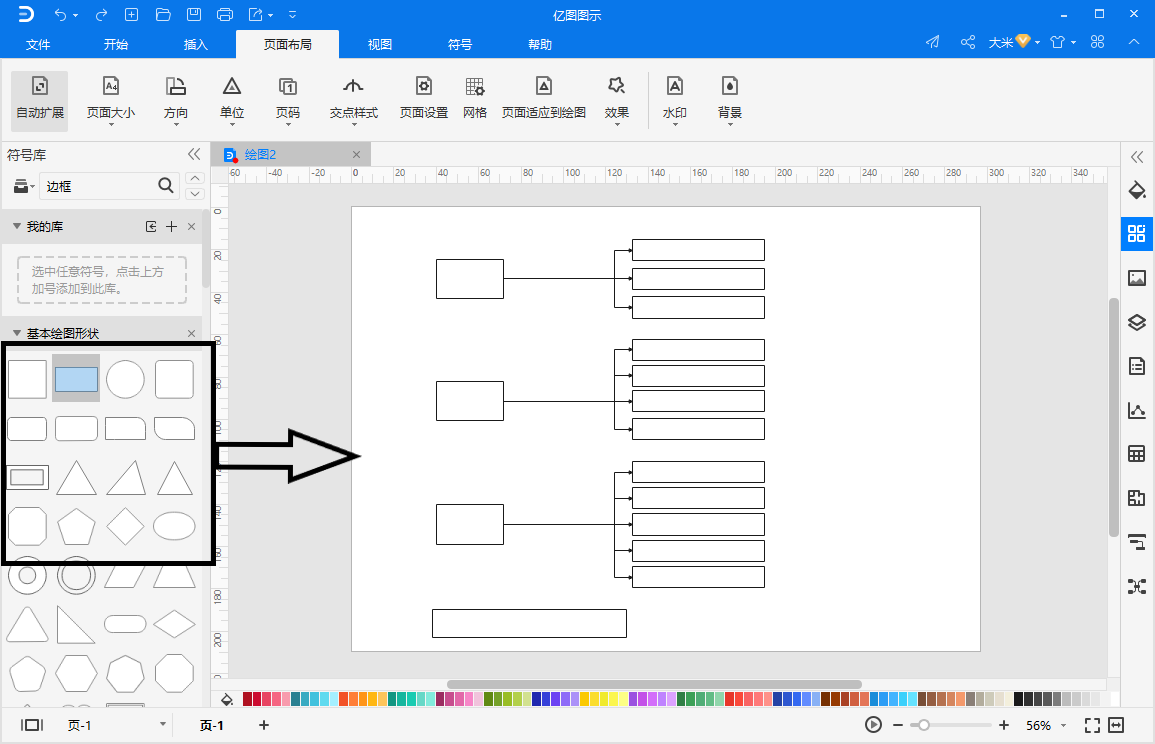The width and height of the screenshot is (1155, 744).
Task: Click the zoom slider handle
Action: (x=923, y=725)
